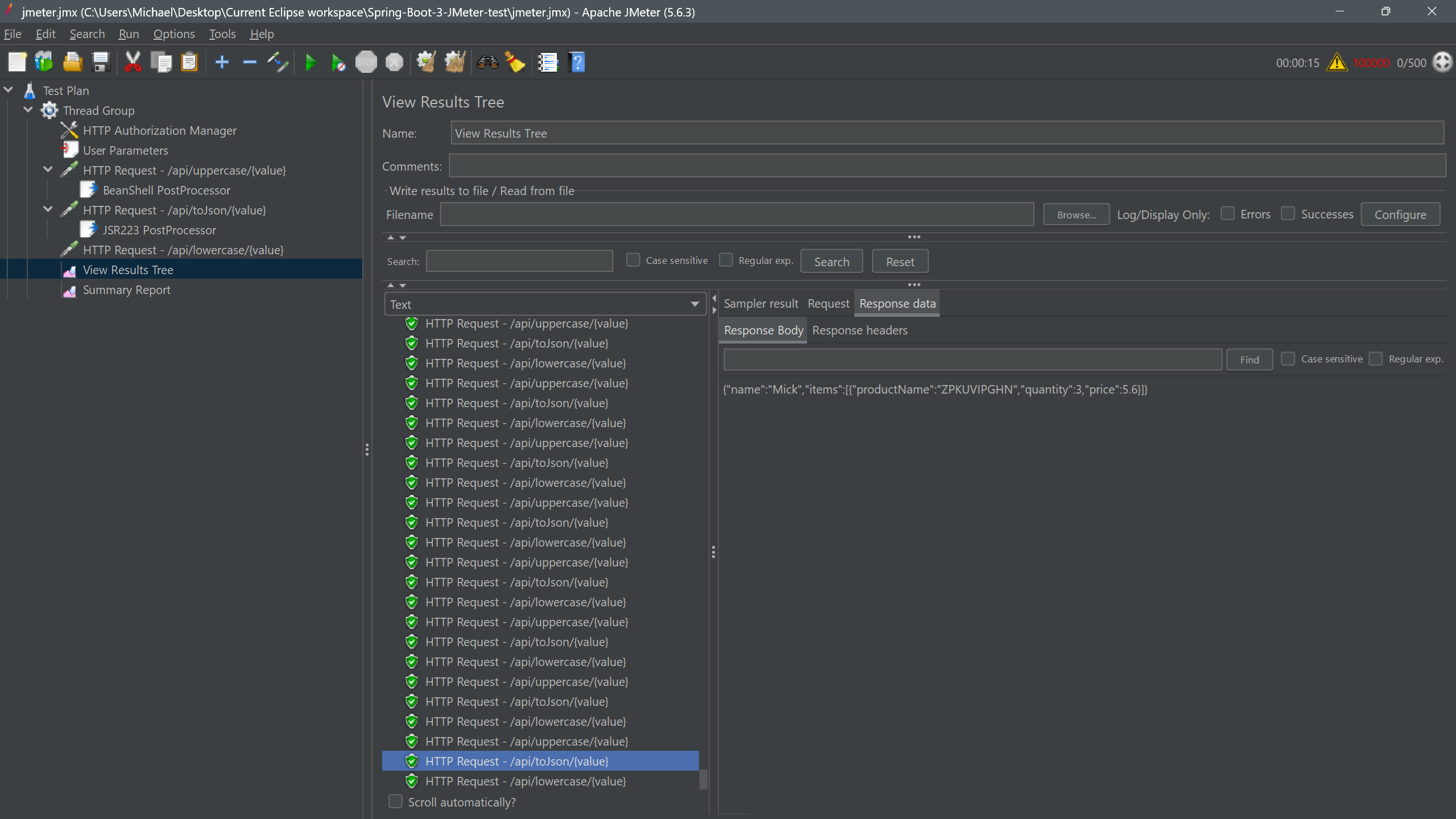Click the remote engines globe icon
Viewport: 1456px width, 819px height.
click(1442, 62)
